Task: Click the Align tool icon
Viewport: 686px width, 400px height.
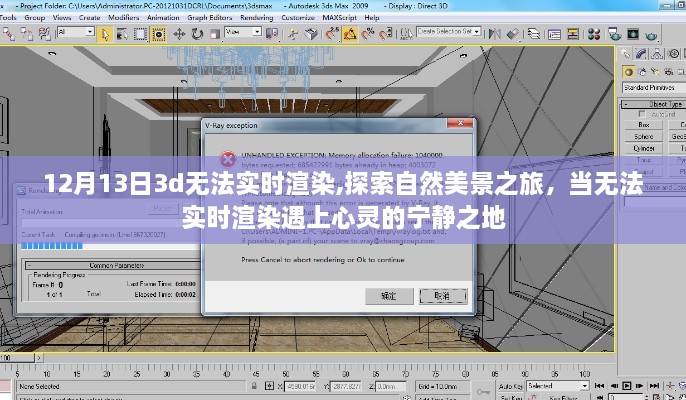Action: pyautogui.click(x=513, y=34)
